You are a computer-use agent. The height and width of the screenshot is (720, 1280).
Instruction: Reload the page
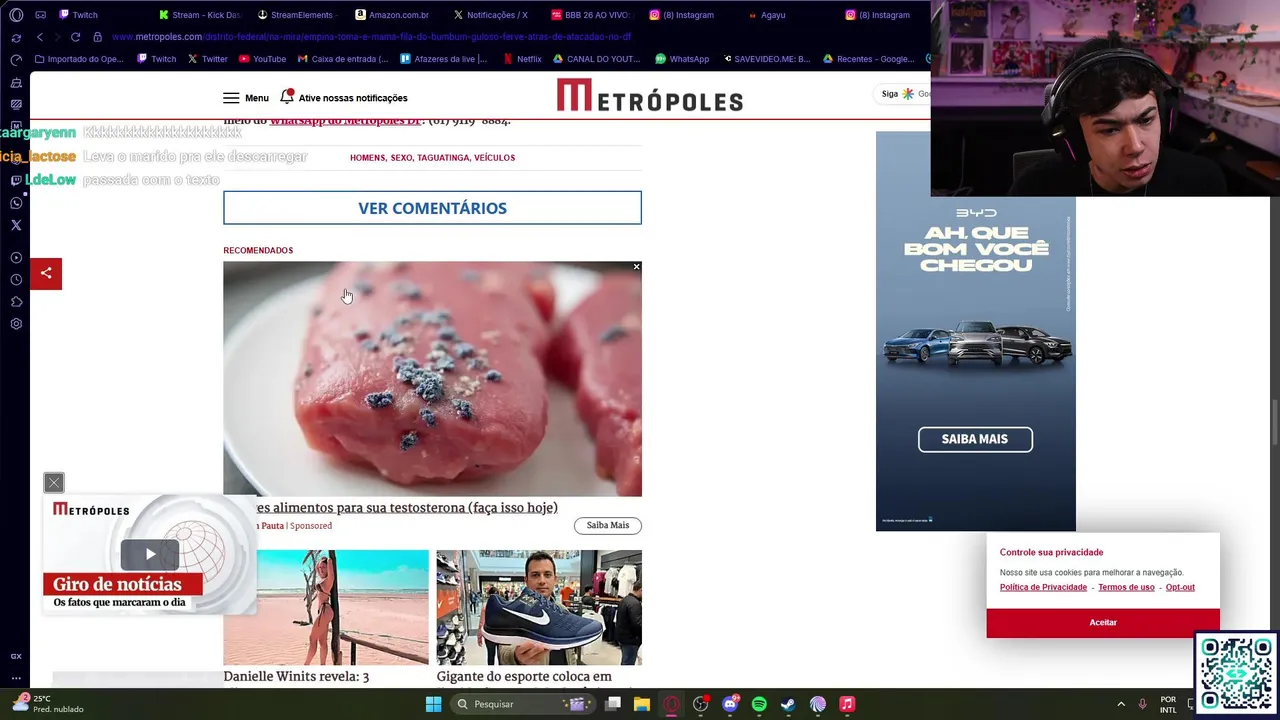click(75, 37)
